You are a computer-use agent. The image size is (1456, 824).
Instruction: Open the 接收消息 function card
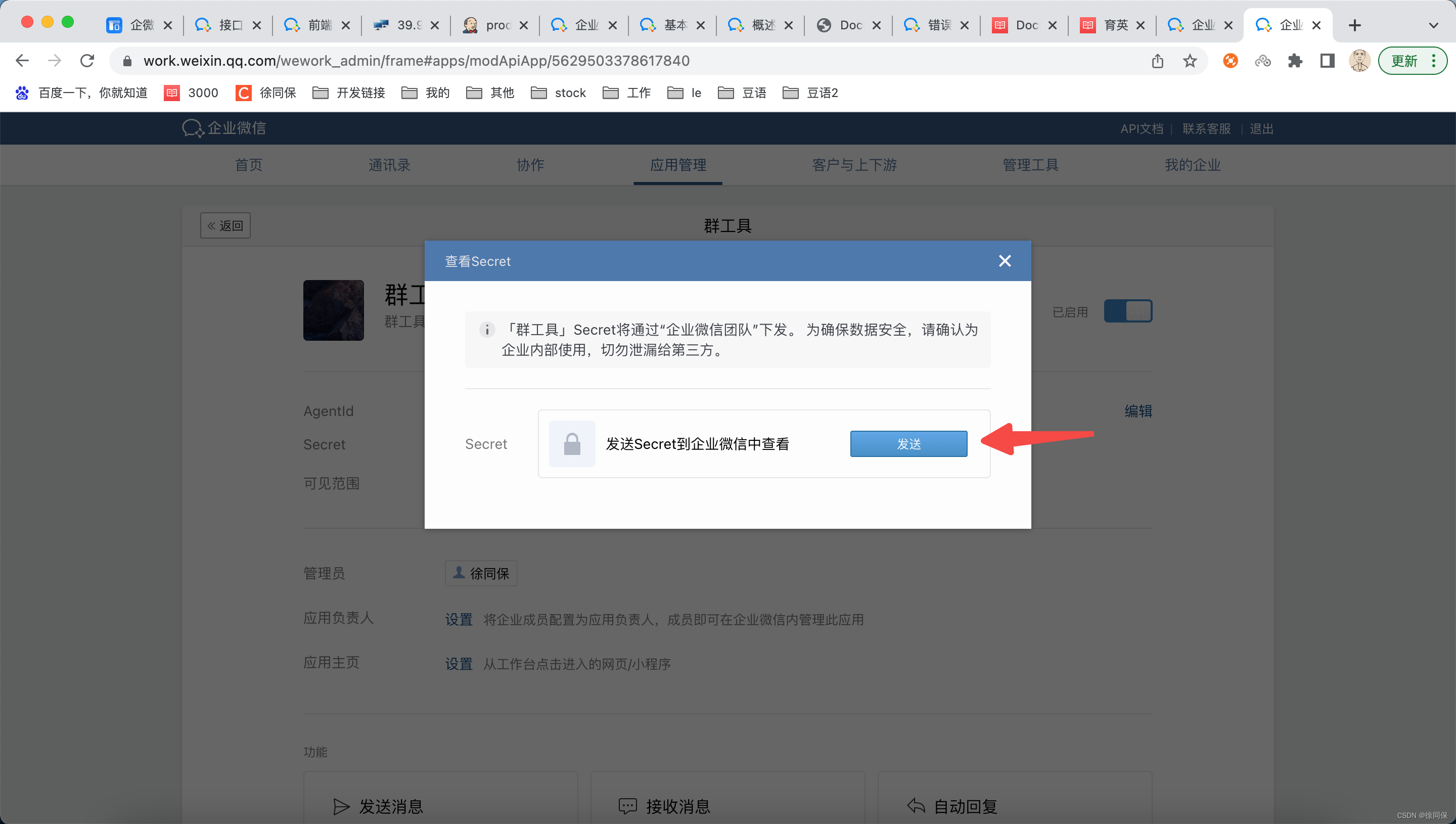(727, 797)
